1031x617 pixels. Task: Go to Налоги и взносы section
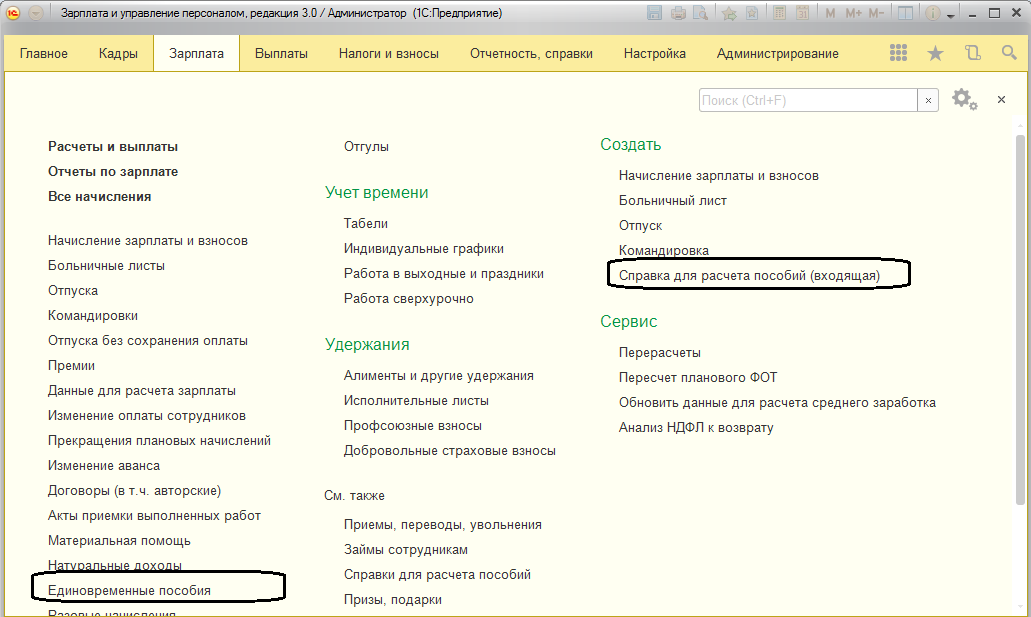coord(388,53)
